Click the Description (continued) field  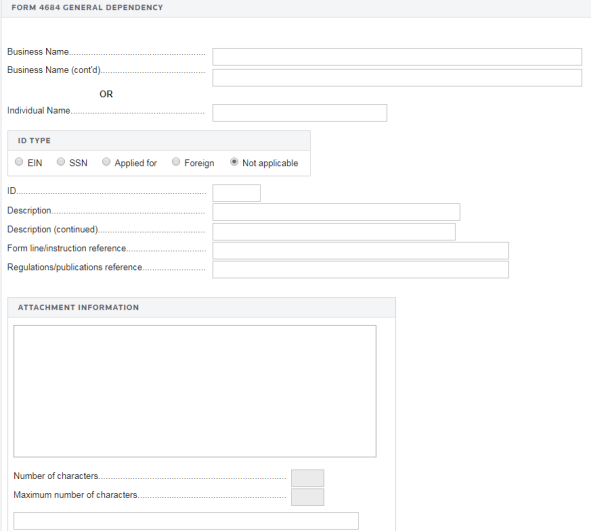(x=334, y=232)
